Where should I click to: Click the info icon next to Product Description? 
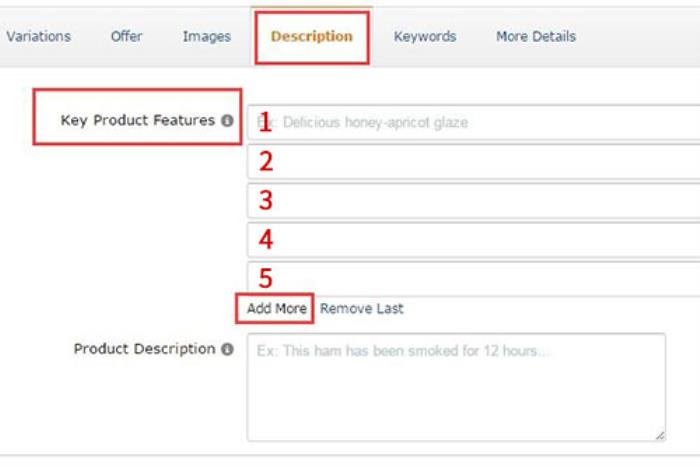point(227,350)
